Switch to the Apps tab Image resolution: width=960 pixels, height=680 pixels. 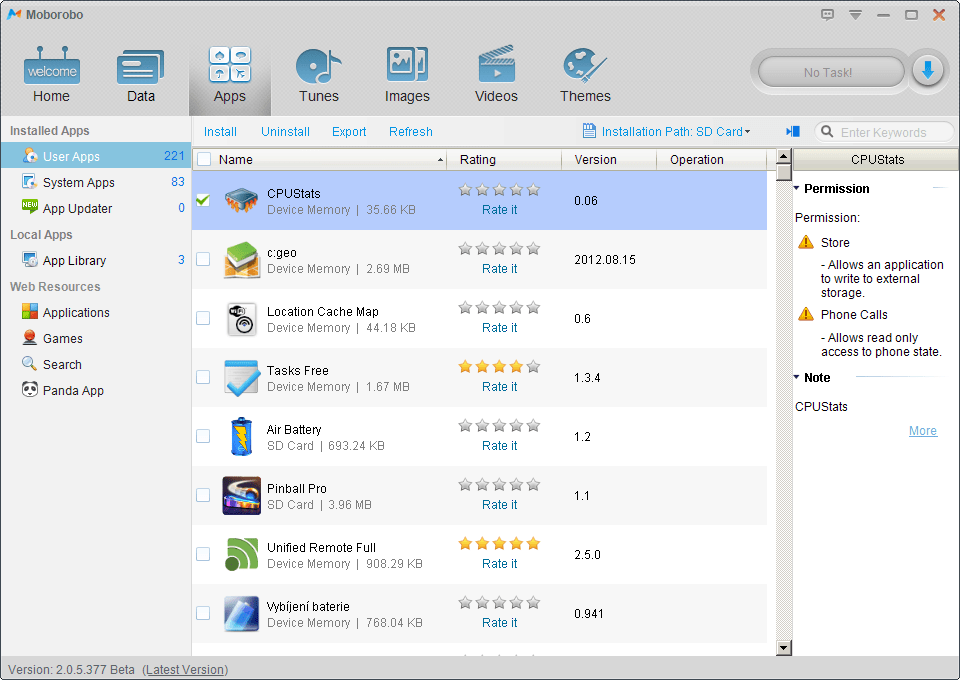230,75
